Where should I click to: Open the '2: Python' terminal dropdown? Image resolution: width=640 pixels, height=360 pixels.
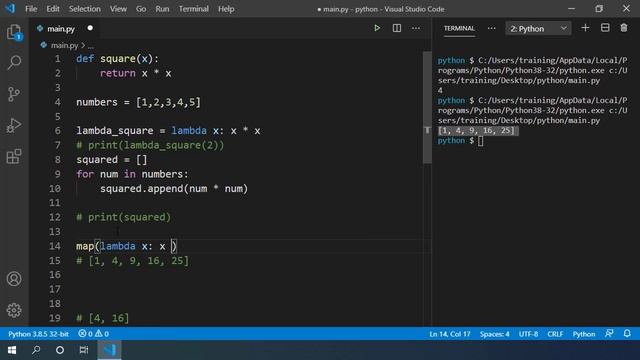tap(538, 29)
